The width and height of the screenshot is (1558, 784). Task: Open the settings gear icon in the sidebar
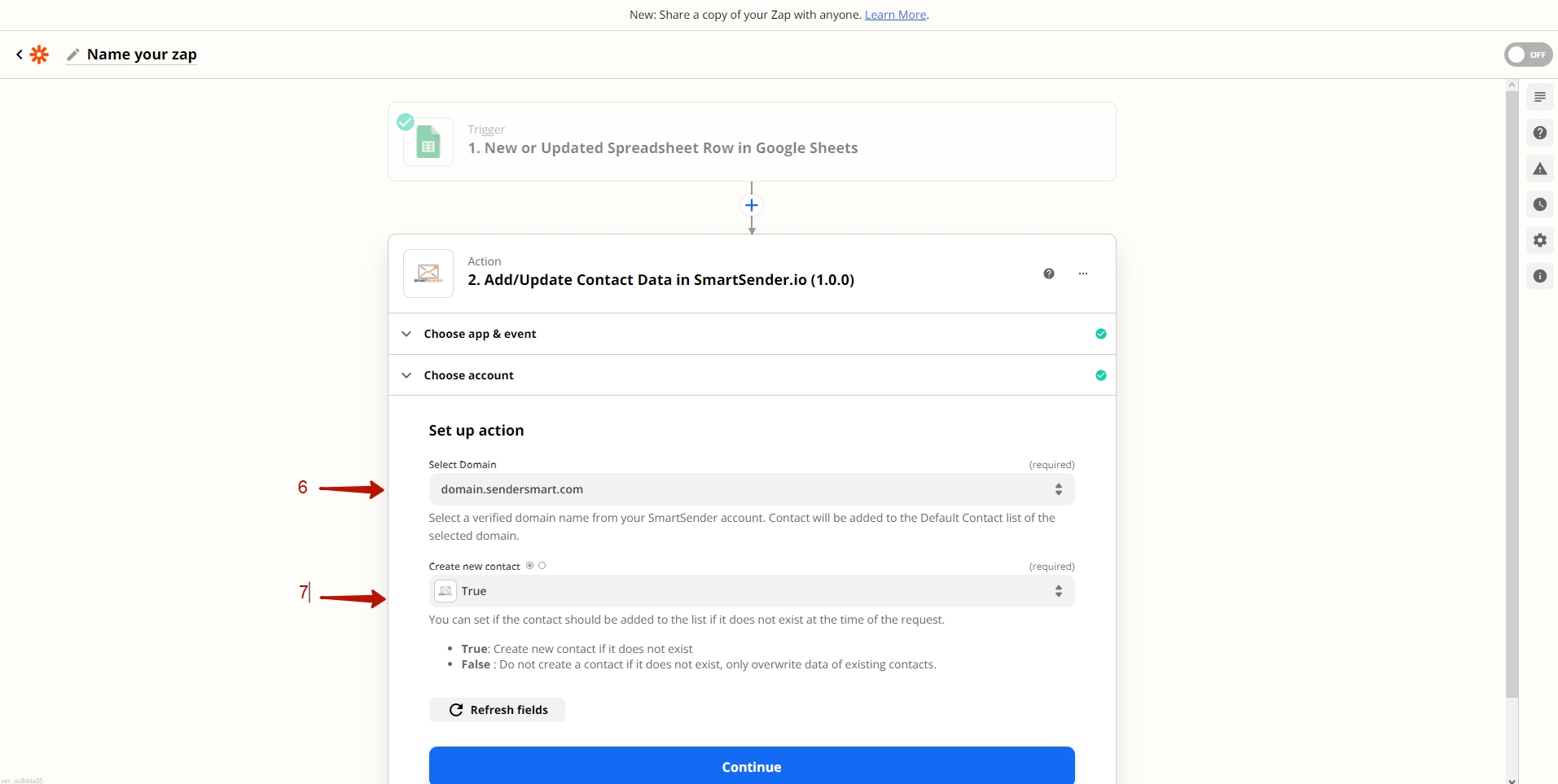coord(1539,240)
